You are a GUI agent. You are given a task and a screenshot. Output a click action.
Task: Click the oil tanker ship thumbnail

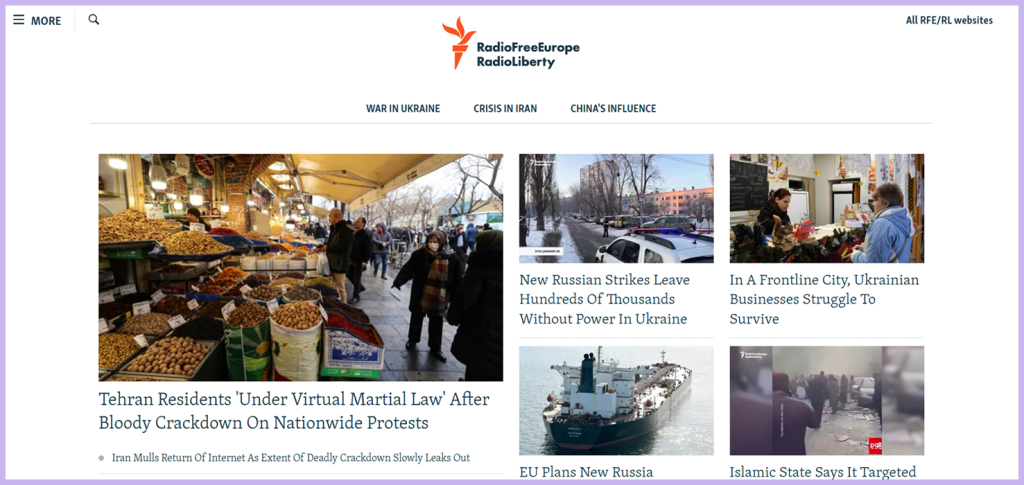click(616, 400)
